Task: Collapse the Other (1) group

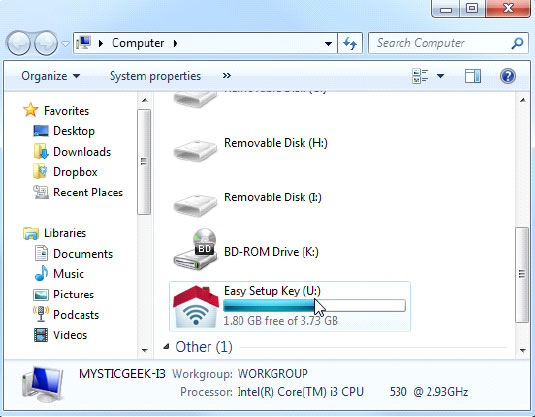Action: click(x=166, y=347)
